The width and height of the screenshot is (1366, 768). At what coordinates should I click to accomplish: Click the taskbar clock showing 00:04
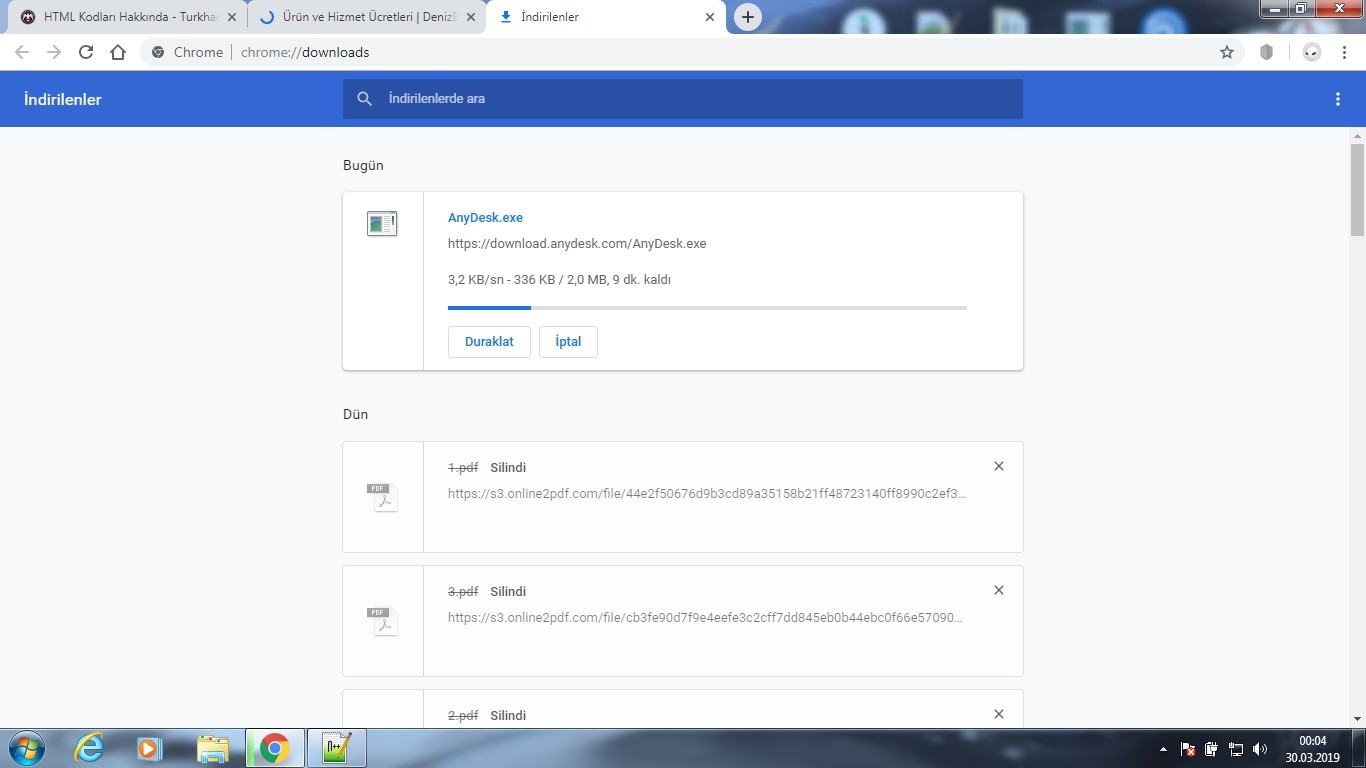tap(1312, 749)
